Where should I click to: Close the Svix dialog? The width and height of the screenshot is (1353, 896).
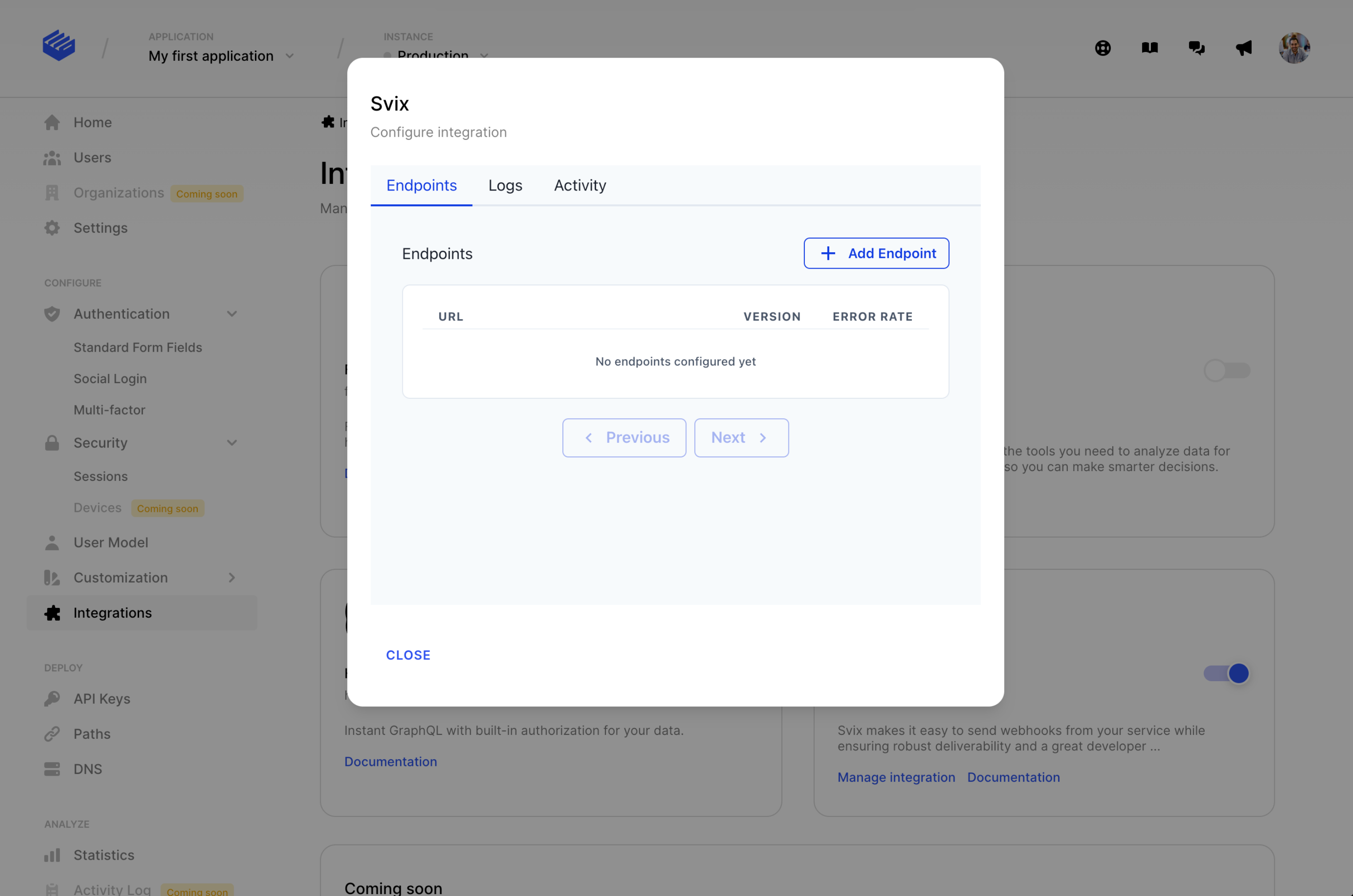[408, 655]
